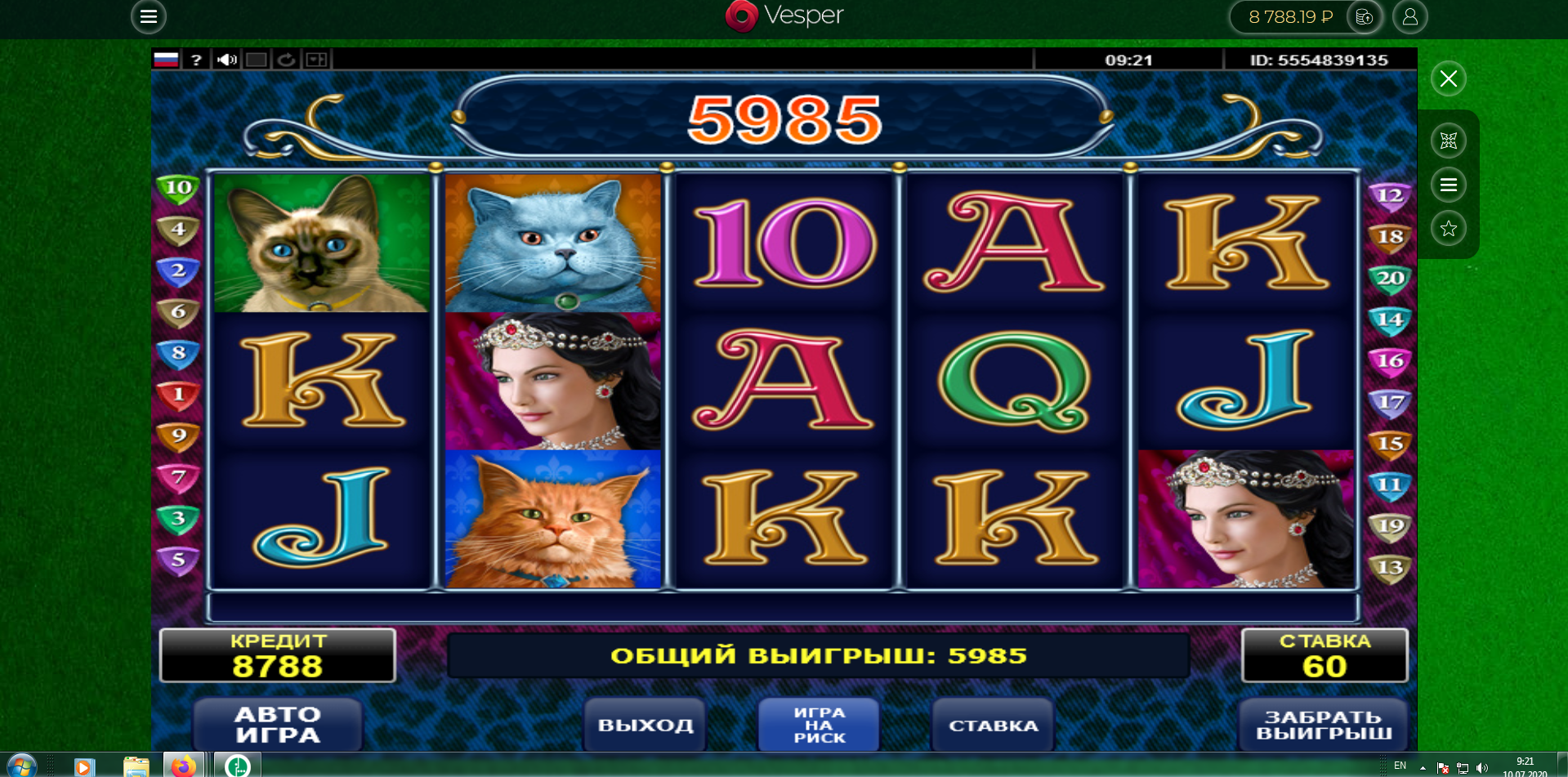Image resolution: width=1568 pixels, height=777 pixels.
Task: Switch language with the Russian flag icon
Action: tap(166, 60)
